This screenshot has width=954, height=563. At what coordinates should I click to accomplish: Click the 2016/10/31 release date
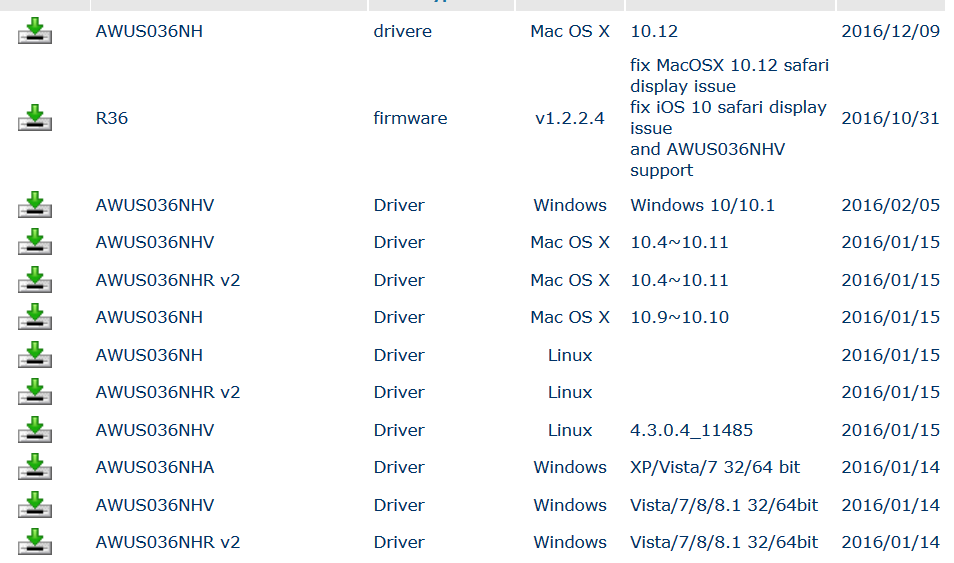pos(890,118)
